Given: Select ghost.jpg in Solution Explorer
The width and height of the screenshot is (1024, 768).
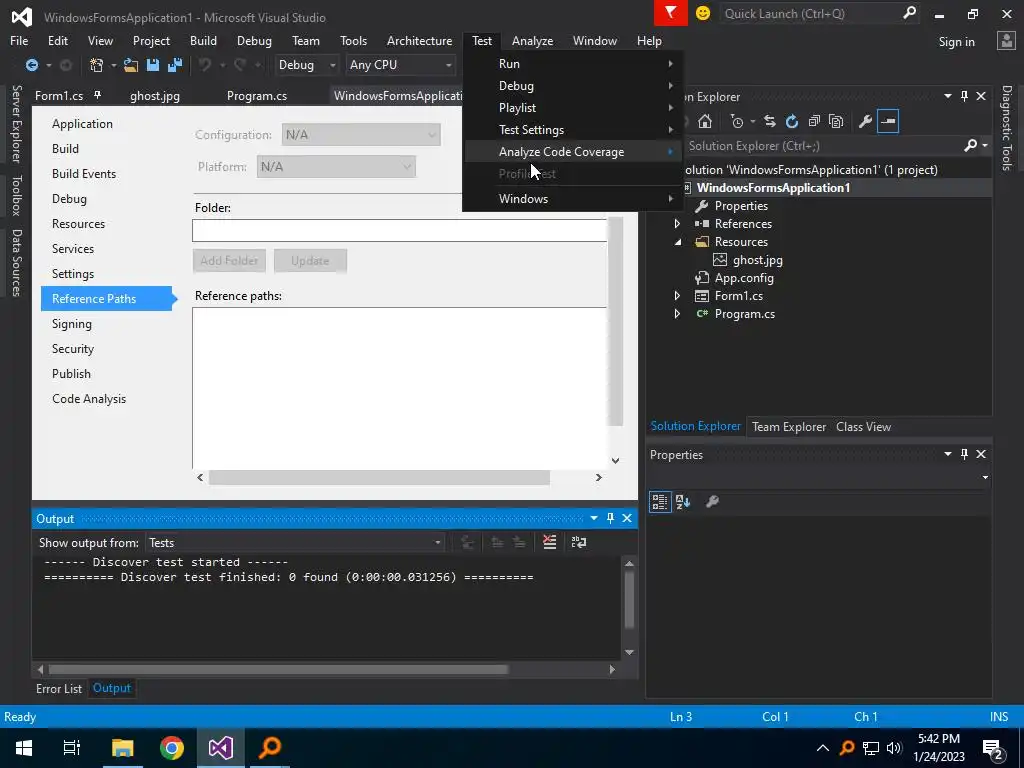Looking at the screenshot, I should [758, 260].
